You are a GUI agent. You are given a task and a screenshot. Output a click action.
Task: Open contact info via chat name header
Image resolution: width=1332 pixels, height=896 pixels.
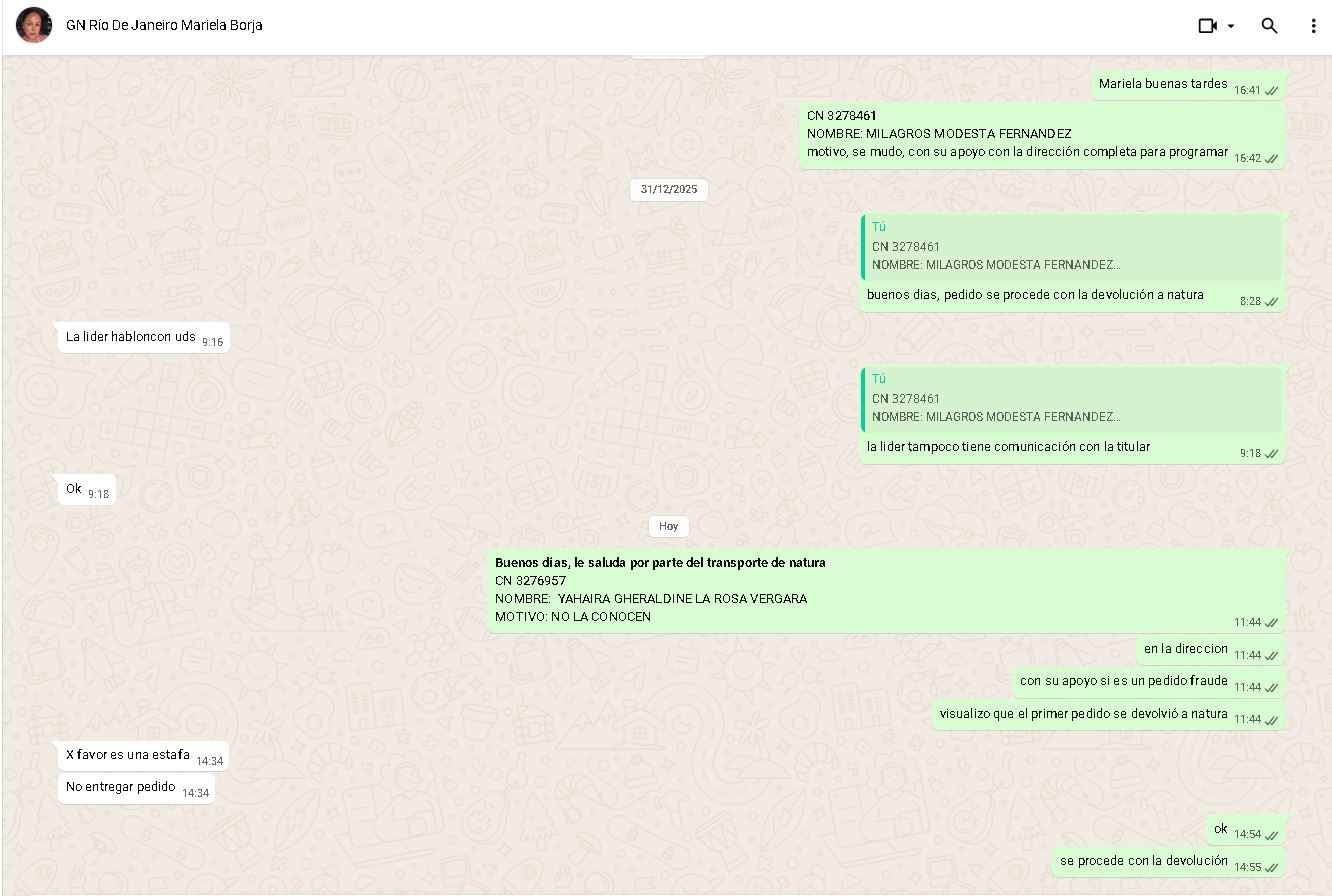coord(164,26)
